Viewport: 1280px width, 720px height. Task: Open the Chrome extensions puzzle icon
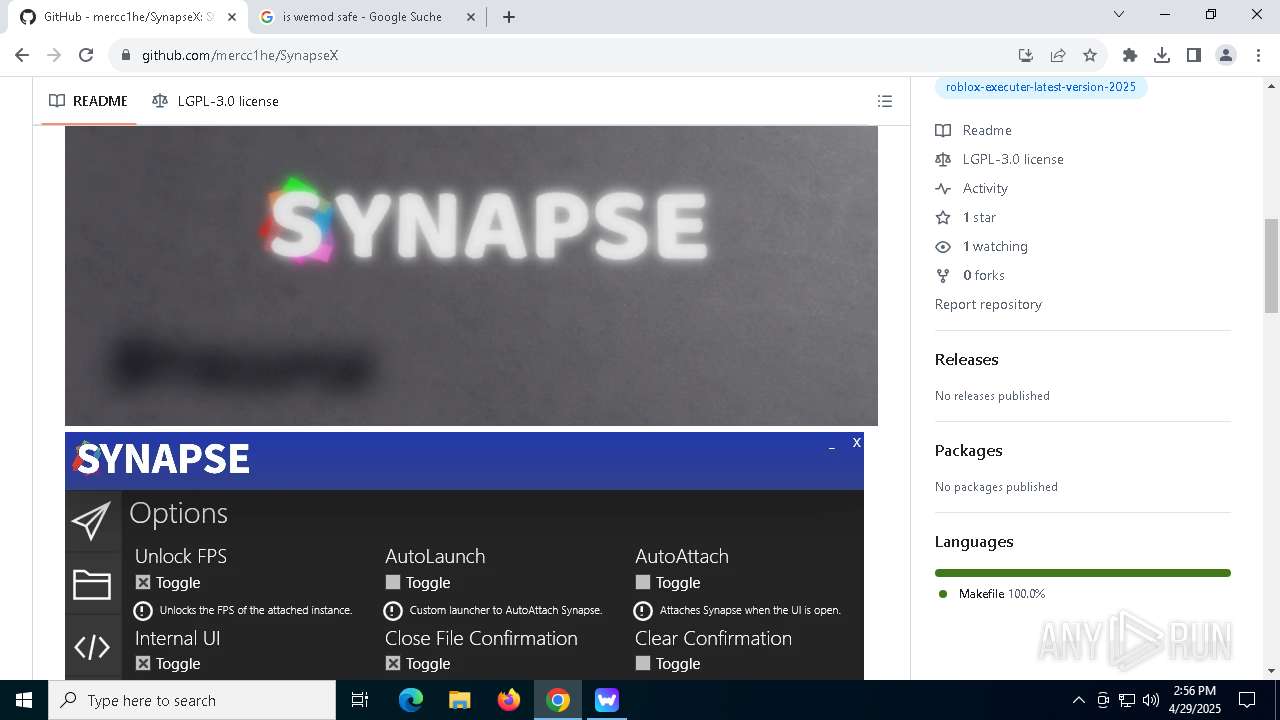click(1130, 55)
